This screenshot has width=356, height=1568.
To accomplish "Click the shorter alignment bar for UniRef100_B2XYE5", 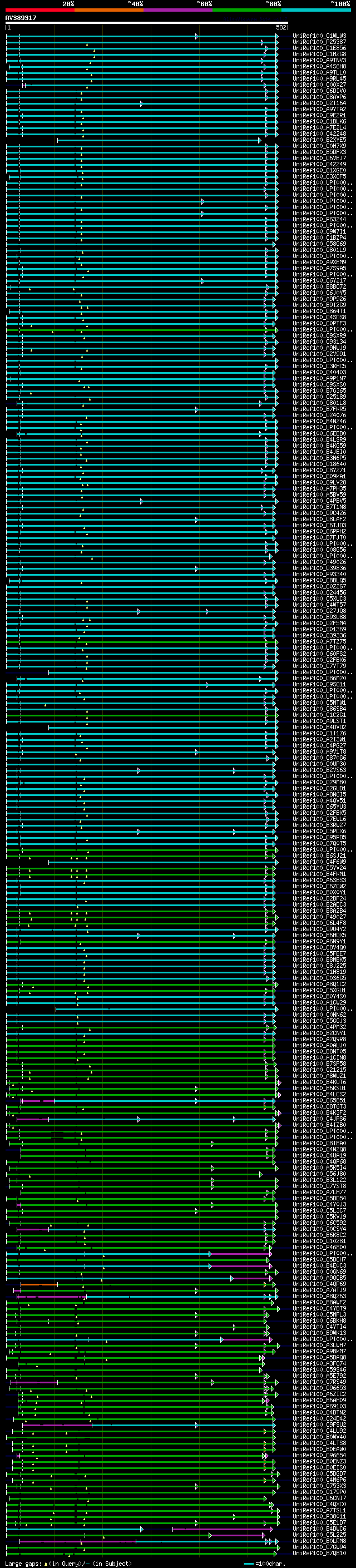I will pos(159,140).
